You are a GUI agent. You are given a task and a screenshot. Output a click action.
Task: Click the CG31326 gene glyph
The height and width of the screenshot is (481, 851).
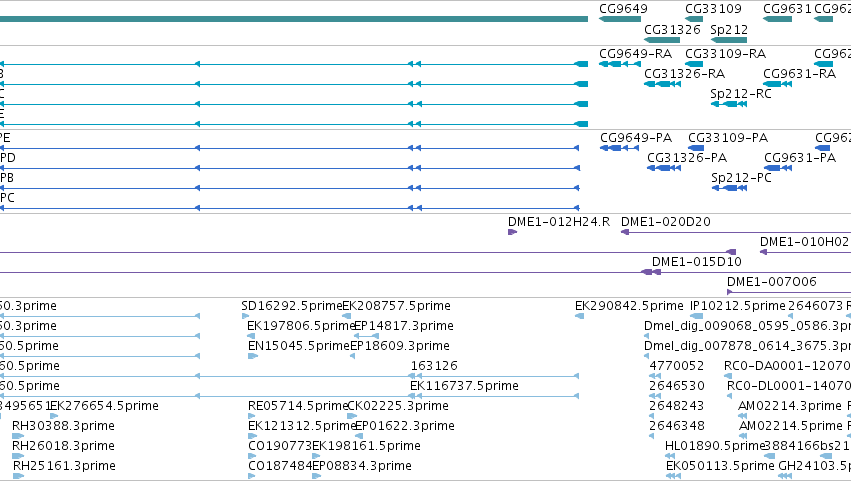pos(662,40)
